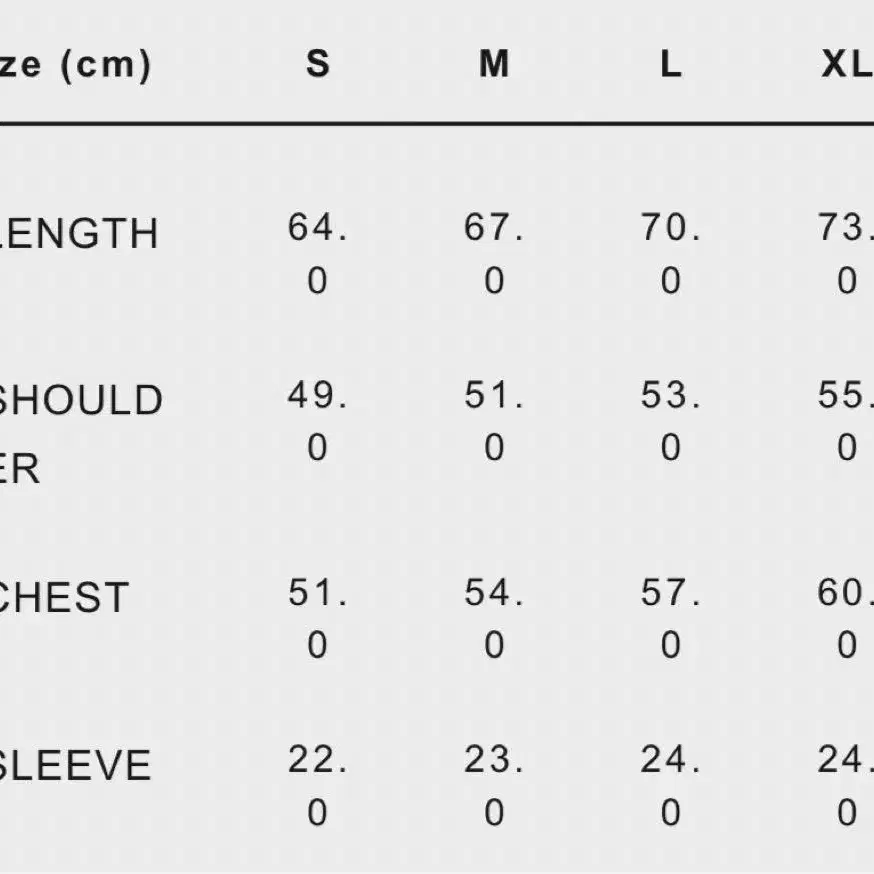The image size is (874, 874).
Task: Click the 22.0 sleeve value for S
Action: (x=317, y=785)
